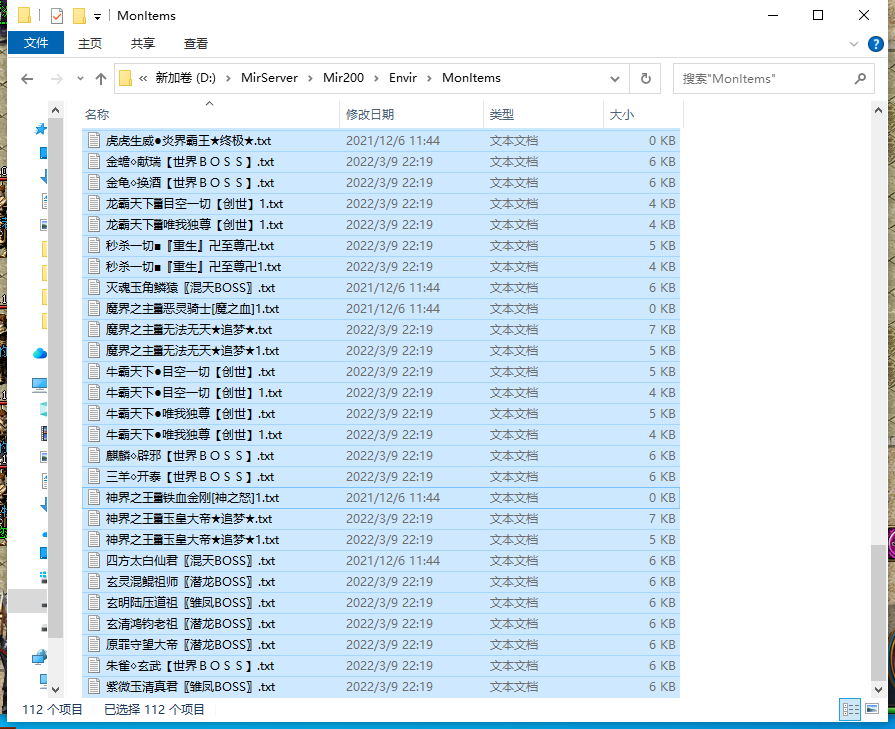Click the OneDrive cloud icon in sidebar

(x=39, y=353)
